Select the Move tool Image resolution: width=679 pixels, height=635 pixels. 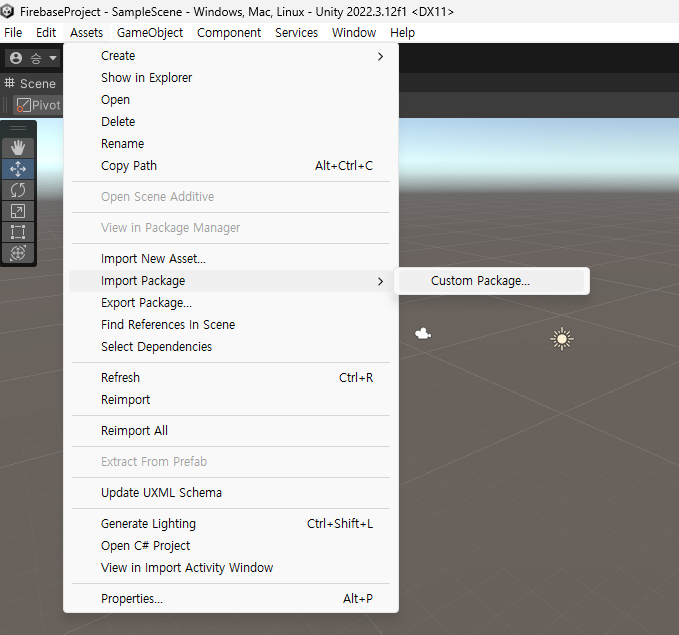pyautogui.click(x=18, y=169)
